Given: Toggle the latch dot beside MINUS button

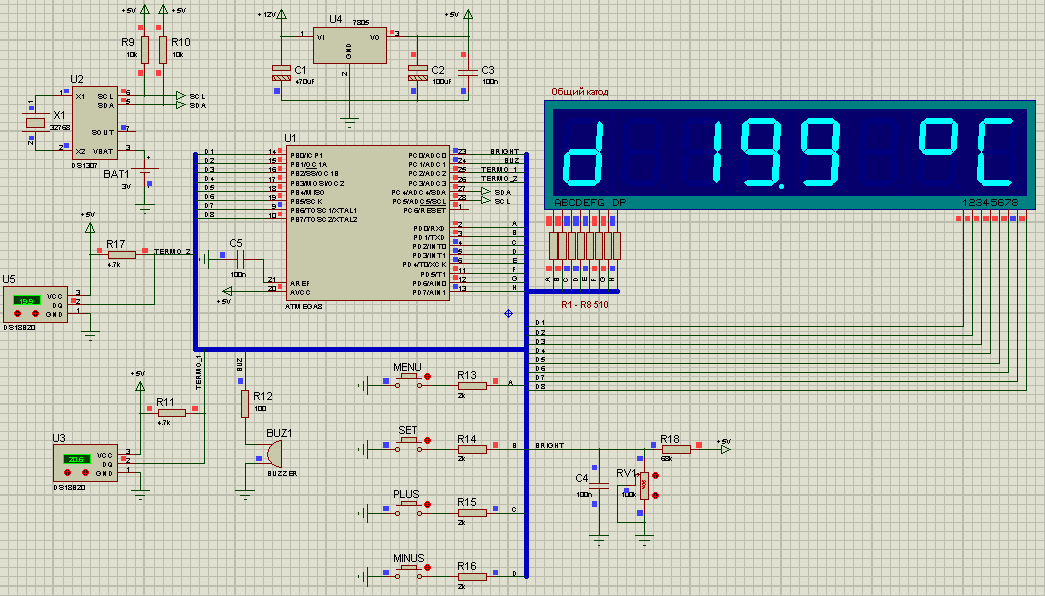Looking at the screenshot, I should (428, 568).
